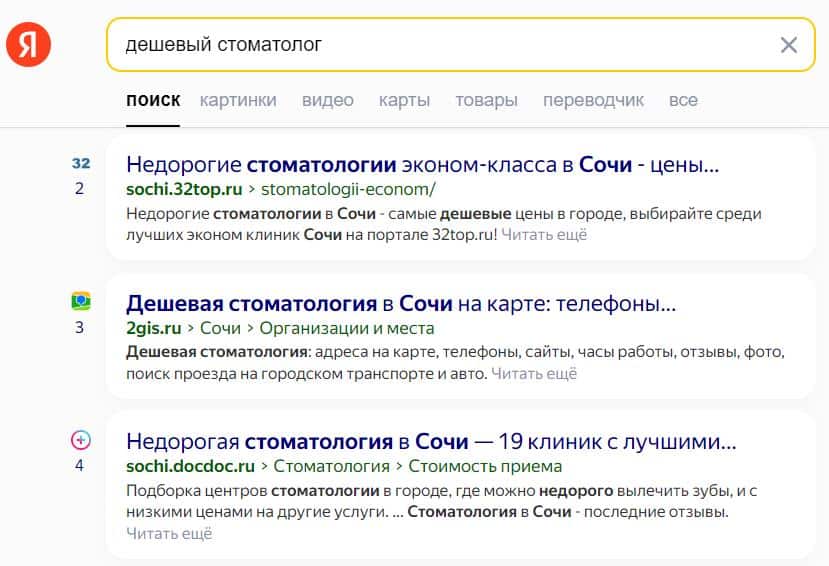Open «Дешевая стоматология в Сочи на карте» result
The width and height of the screenshot is (829, 566).
pyautogui.click(x=400, y=303)
